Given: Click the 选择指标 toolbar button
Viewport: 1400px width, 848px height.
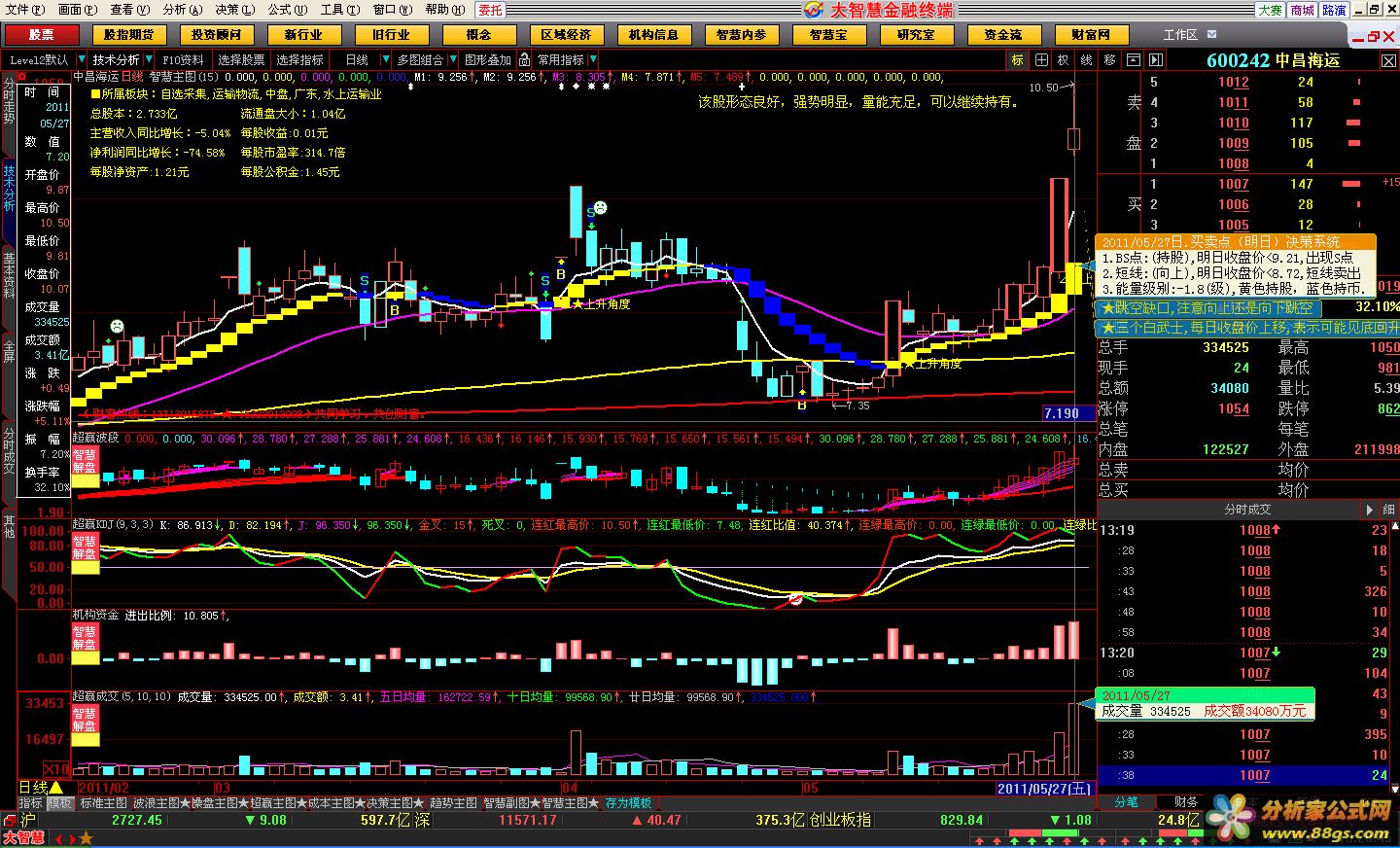Looking at the screenshot, I should [300, 59].
